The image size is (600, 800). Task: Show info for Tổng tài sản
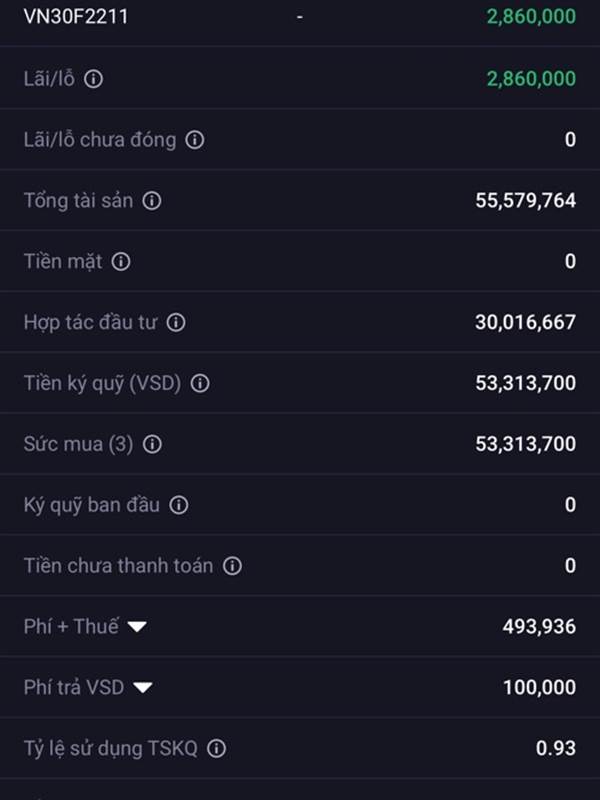tap(152, 201)
